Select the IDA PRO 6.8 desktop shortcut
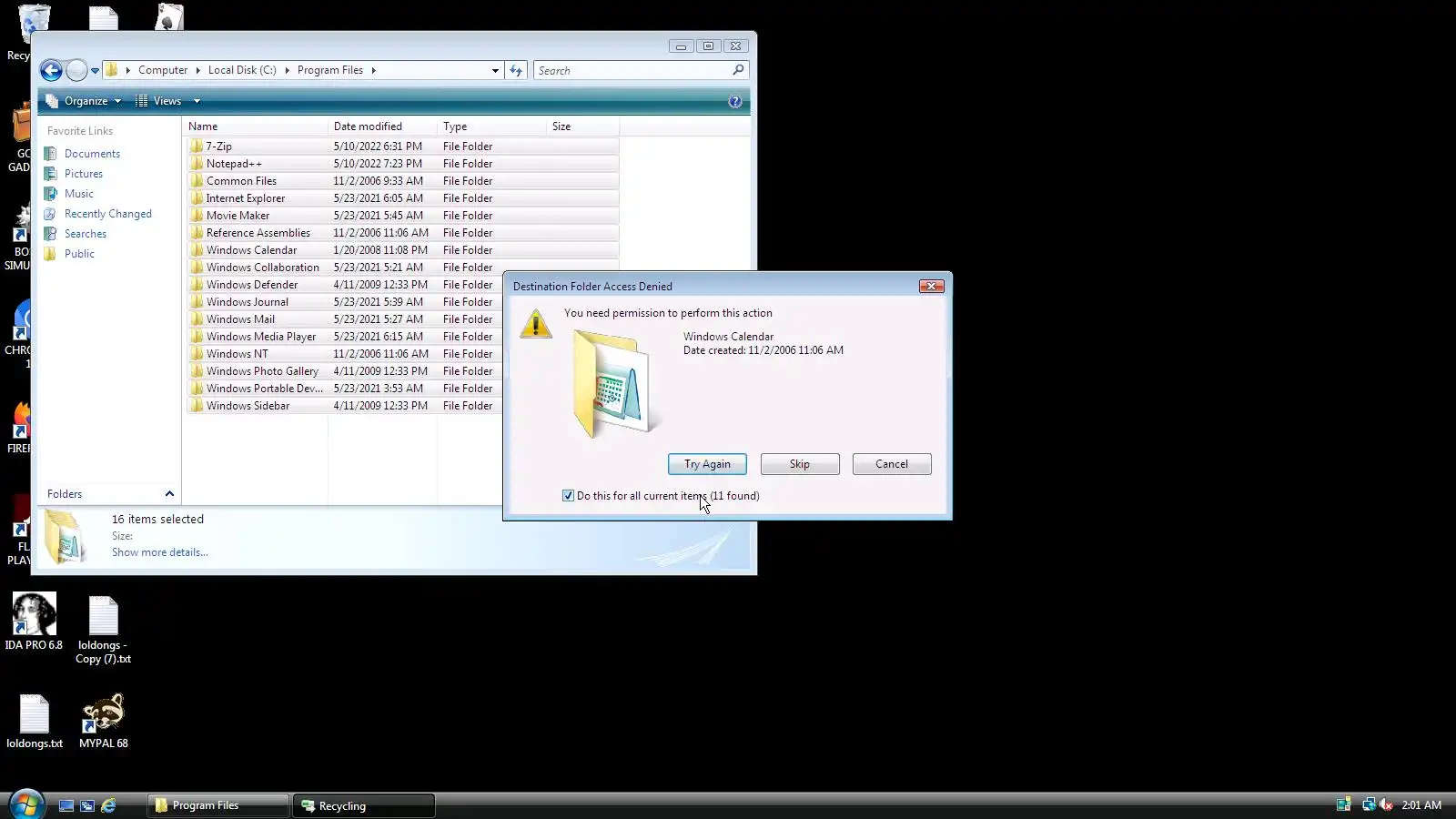 [34, 622]
